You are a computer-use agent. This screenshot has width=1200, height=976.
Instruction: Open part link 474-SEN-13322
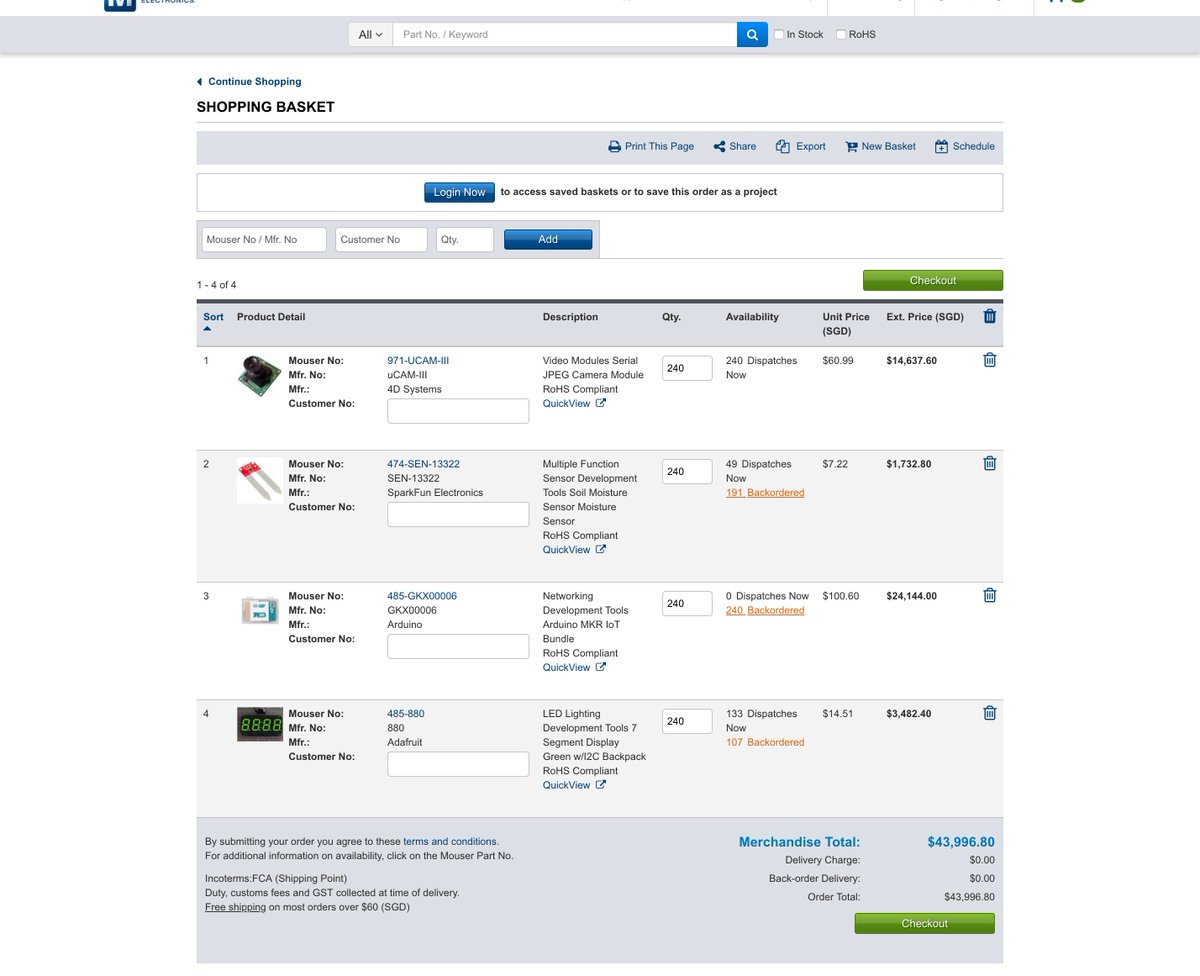pyautogui.click(x=424, y=464)
